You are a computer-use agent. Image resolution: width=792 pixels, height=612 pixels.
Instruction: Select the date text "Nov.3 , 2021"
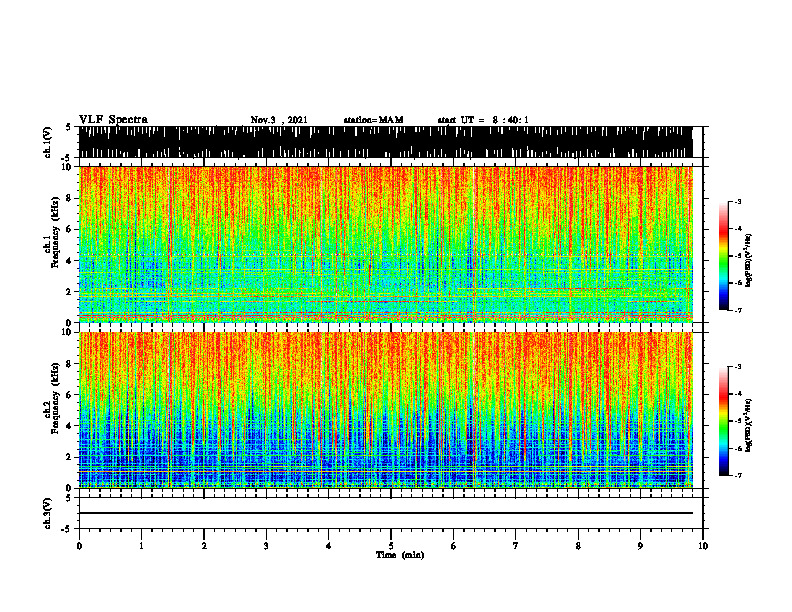[x=279, y=120]
